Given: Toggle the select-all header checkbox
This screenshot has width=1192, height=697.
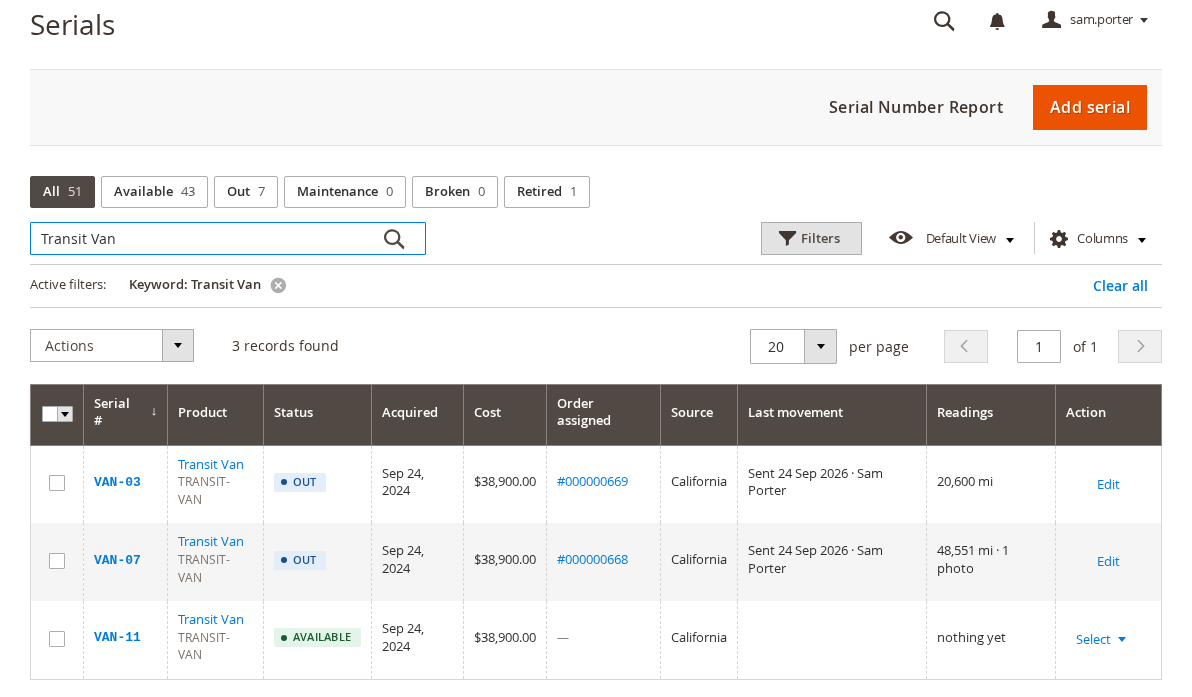Looking at the screenshot, I should [x=50, y=413].
